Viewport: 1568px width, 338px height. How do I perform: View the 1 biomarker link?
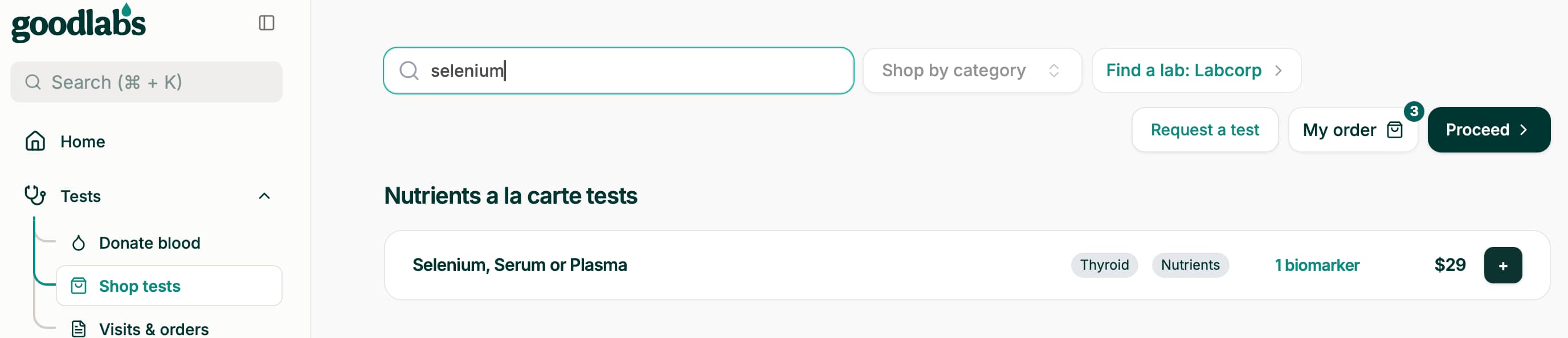click(1317, 265)
